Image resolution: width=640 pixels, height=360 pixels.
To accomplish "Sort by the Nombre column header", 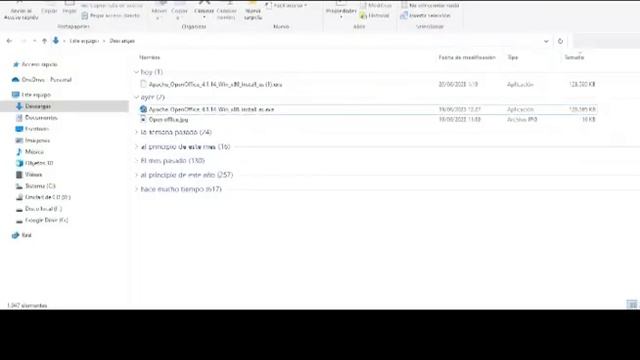I will pyautogui.click(x=149, y=58).
